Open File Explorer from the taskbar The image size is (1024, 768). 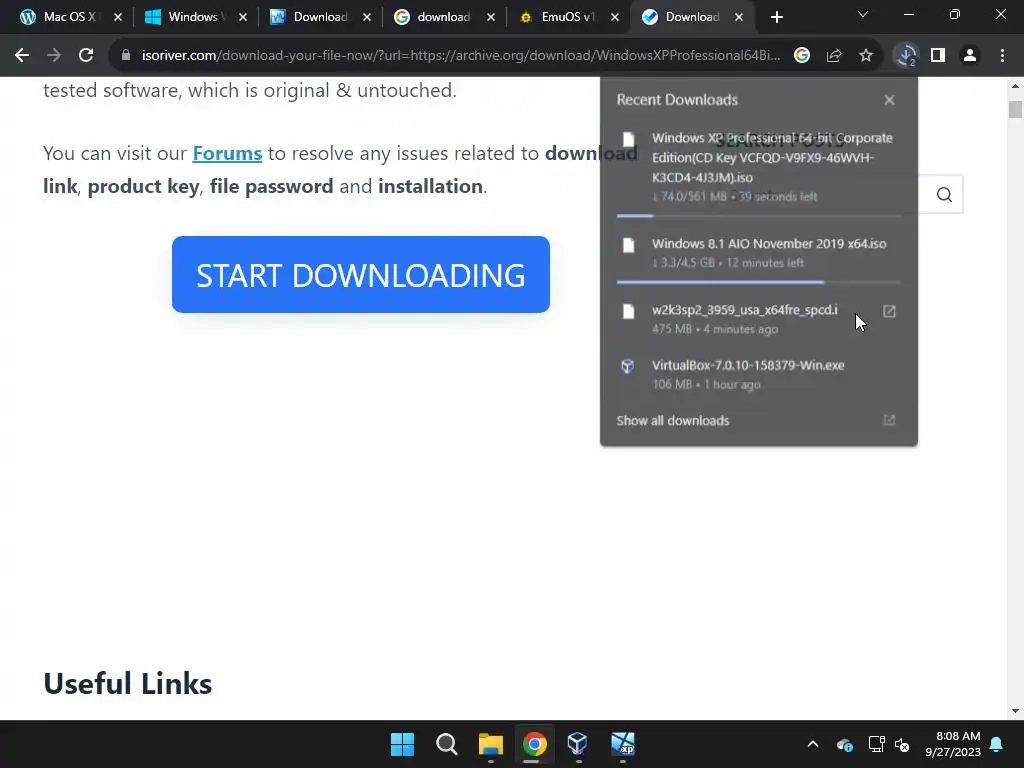(490, 744)
